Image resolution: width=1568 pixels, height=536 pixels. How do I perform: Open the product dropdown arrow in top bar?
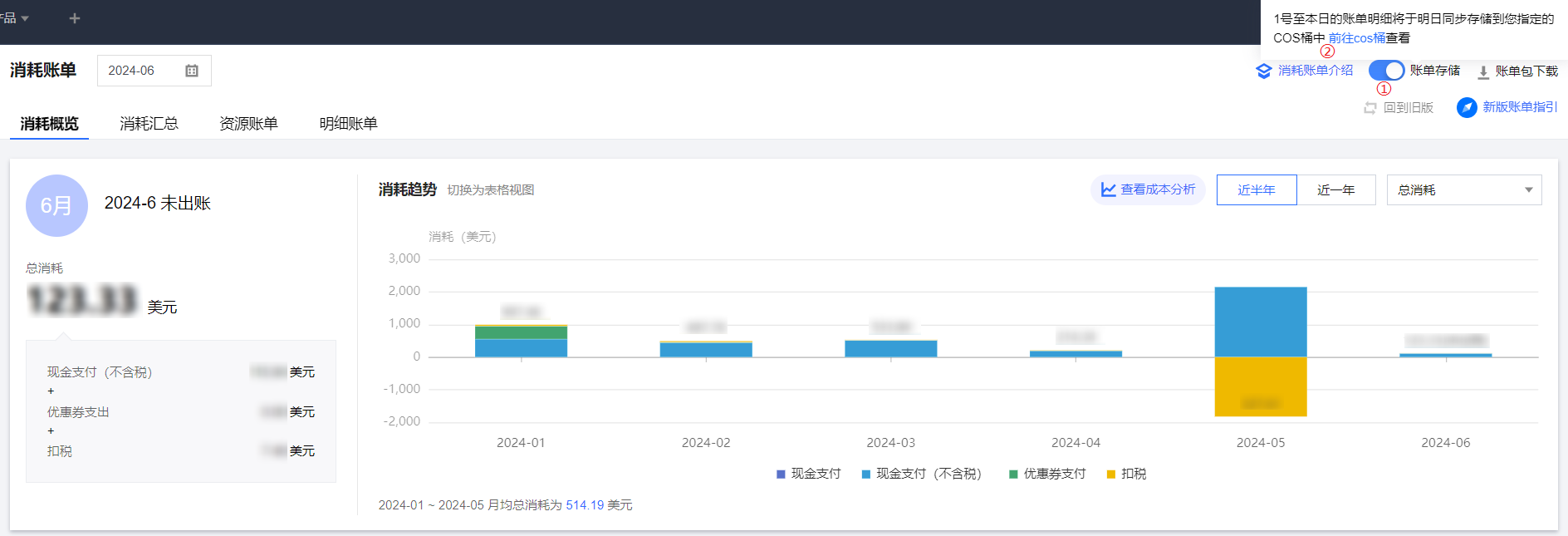coord(25,18)
